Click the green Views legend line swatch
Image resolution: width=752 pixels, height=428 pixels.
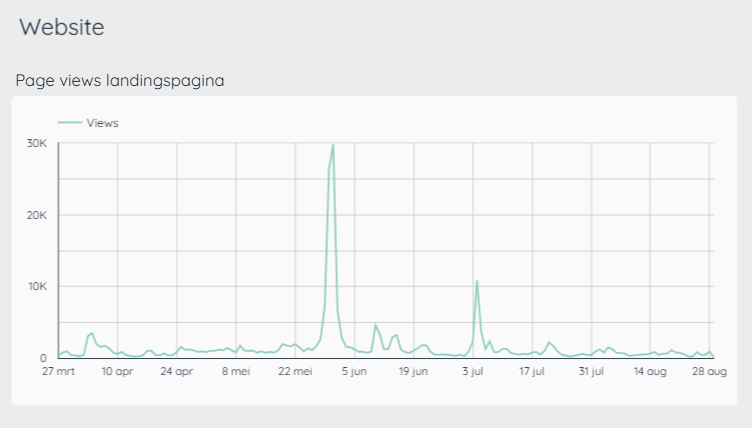(x=71, y=123)
